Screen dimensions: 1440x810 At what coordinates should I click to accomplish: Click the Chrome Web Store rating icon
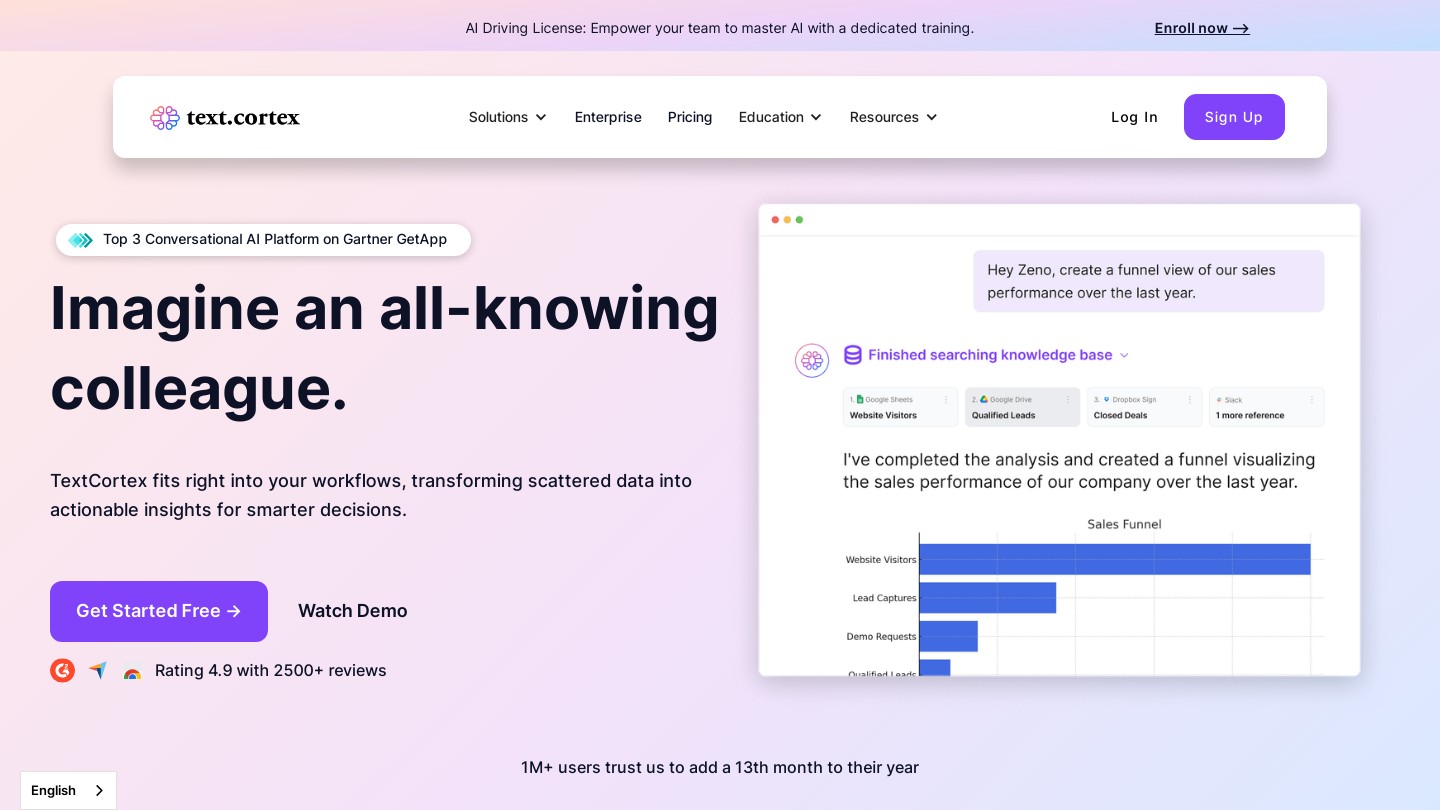click(132, 673)
